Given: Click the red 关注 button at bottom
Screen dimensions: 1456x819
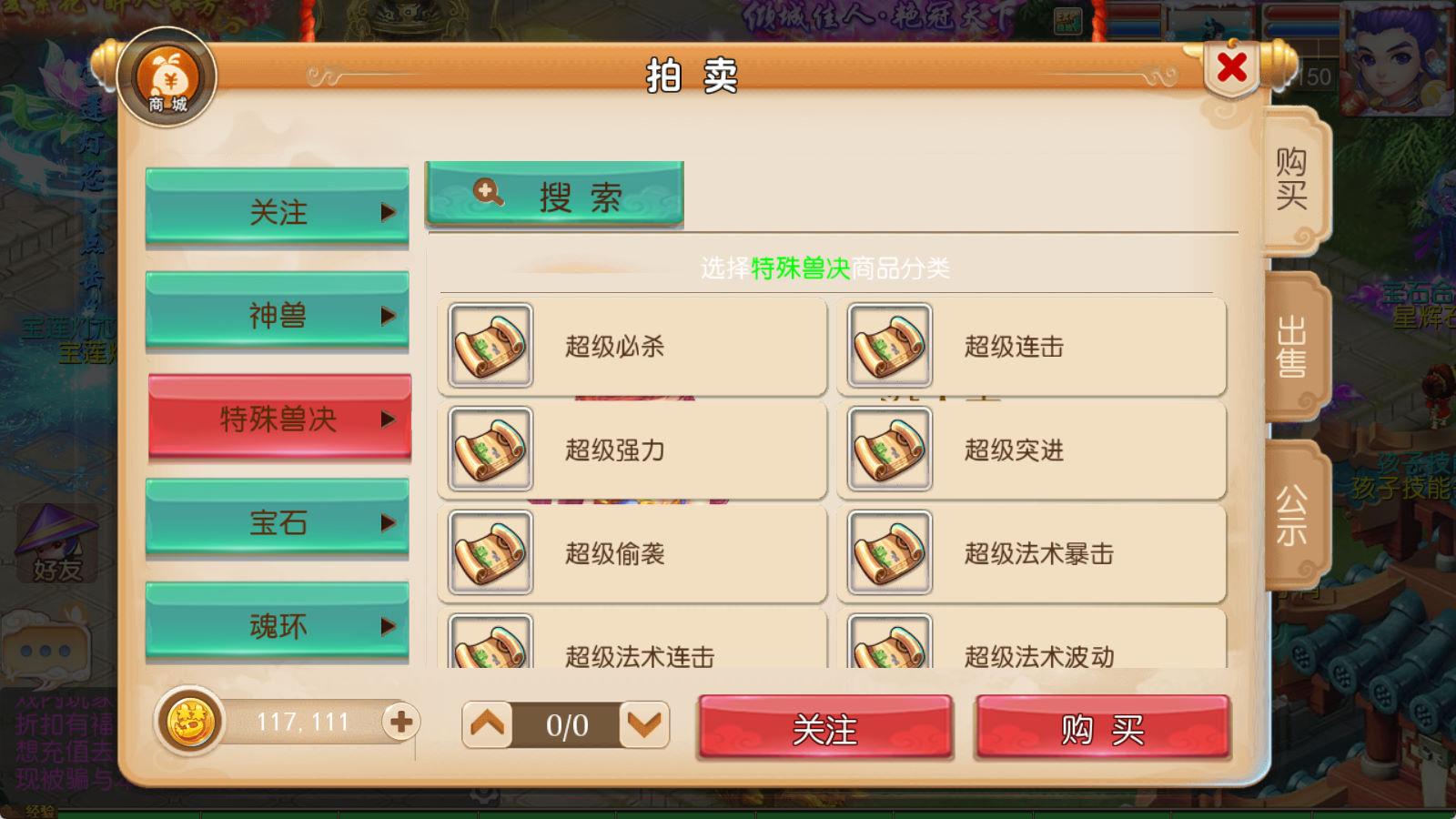Looking at the screenshot, I should [825, 728].
